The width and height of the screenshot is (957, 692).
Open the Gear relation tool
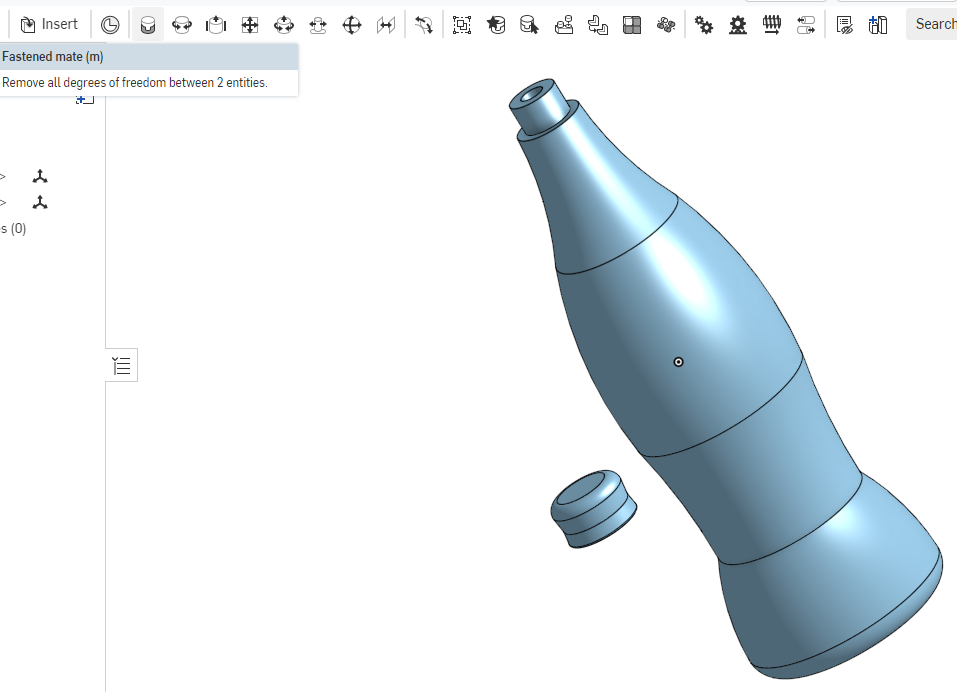click(x=703, y=23)
